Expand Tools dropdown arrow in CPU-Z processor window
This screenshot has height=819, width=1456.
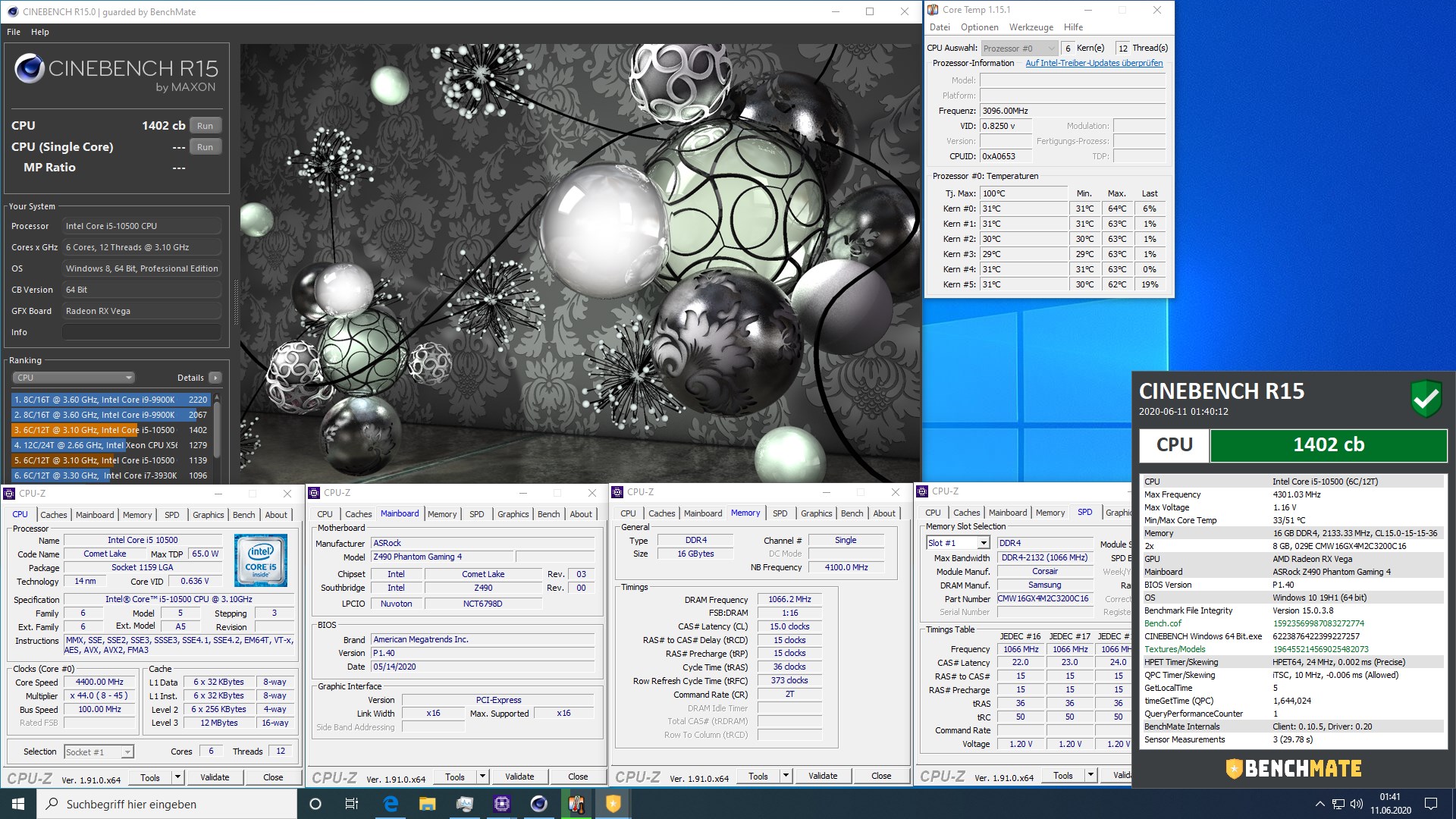[x=177, y=777]
